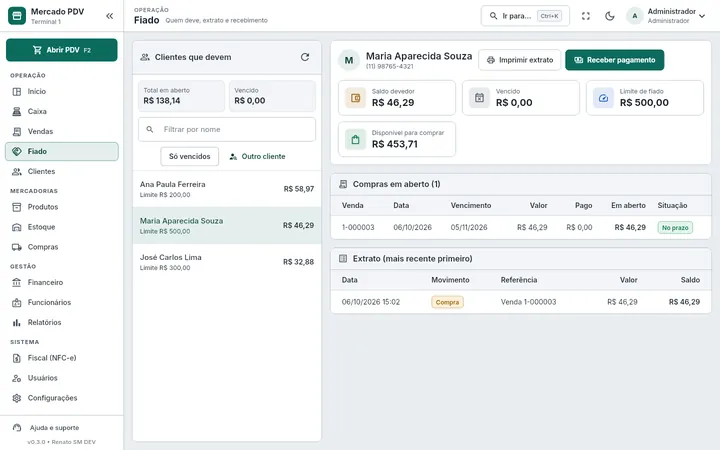Click the Mercado PDV logo icon
The image size is (720, 450).
click(x=17, y=16)
